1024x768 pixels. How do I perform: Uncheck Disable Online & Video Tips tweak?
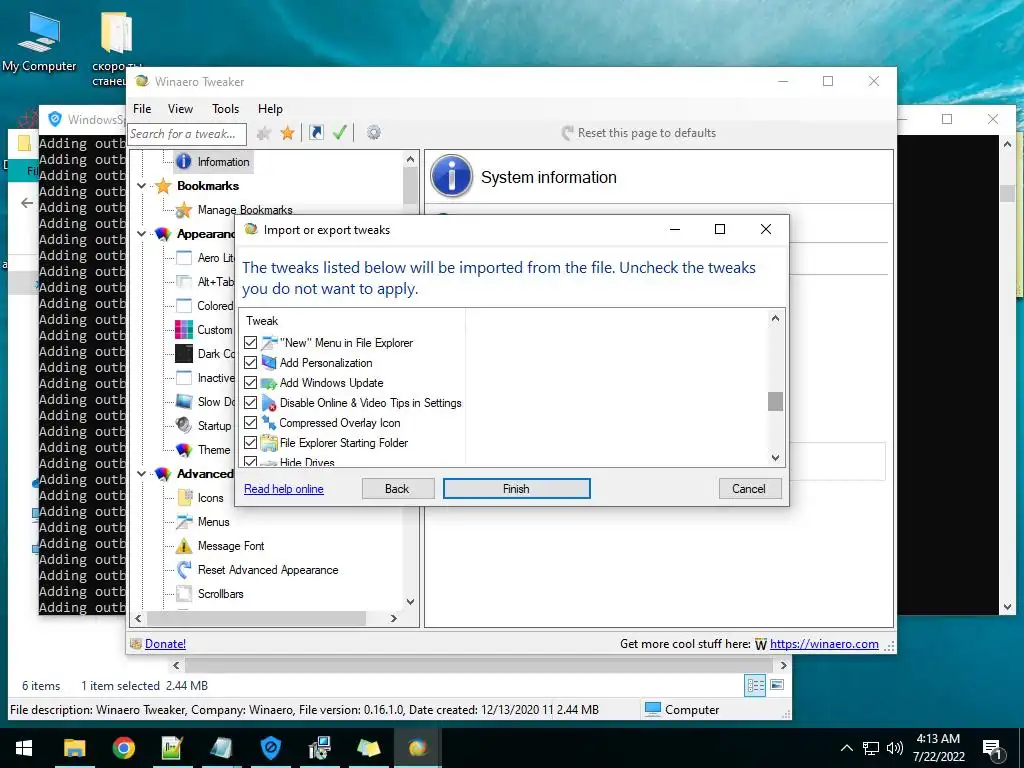(x=251, y=403)
